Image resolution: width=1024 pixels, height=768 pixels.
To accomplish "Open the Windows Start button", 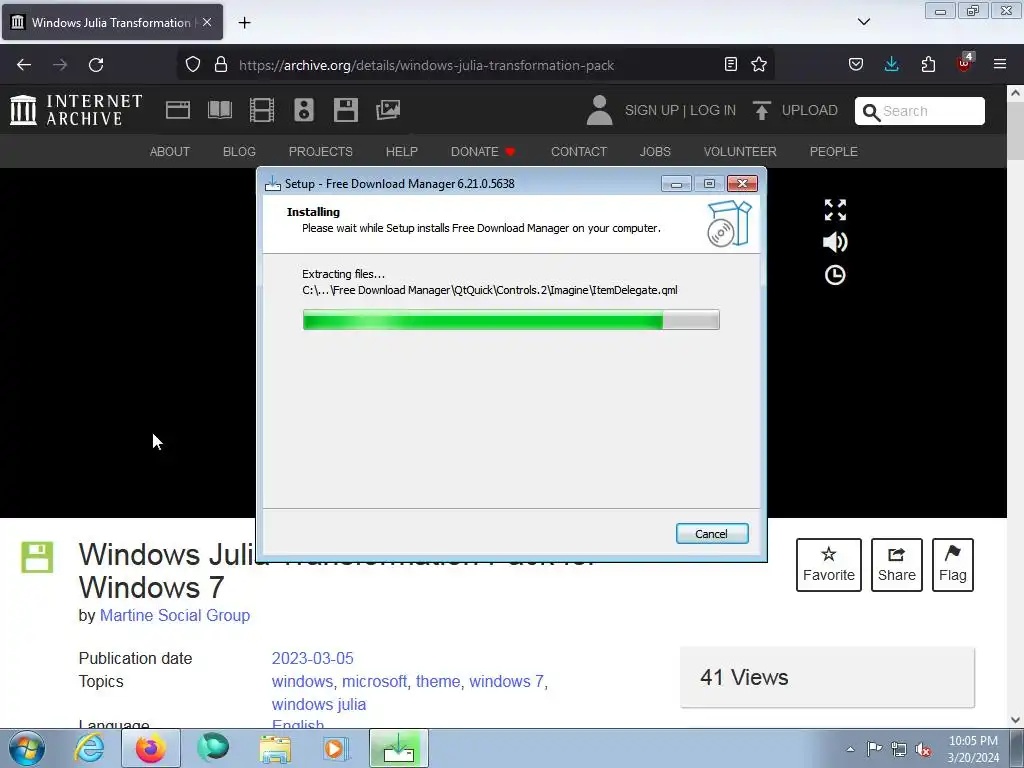I will coord(27,748).
